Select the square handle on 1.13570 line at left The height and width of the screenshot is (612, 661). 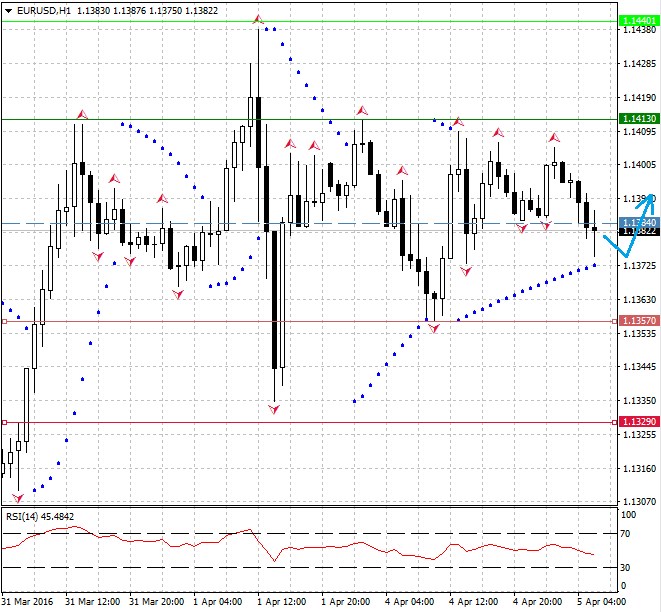point(4,322)
